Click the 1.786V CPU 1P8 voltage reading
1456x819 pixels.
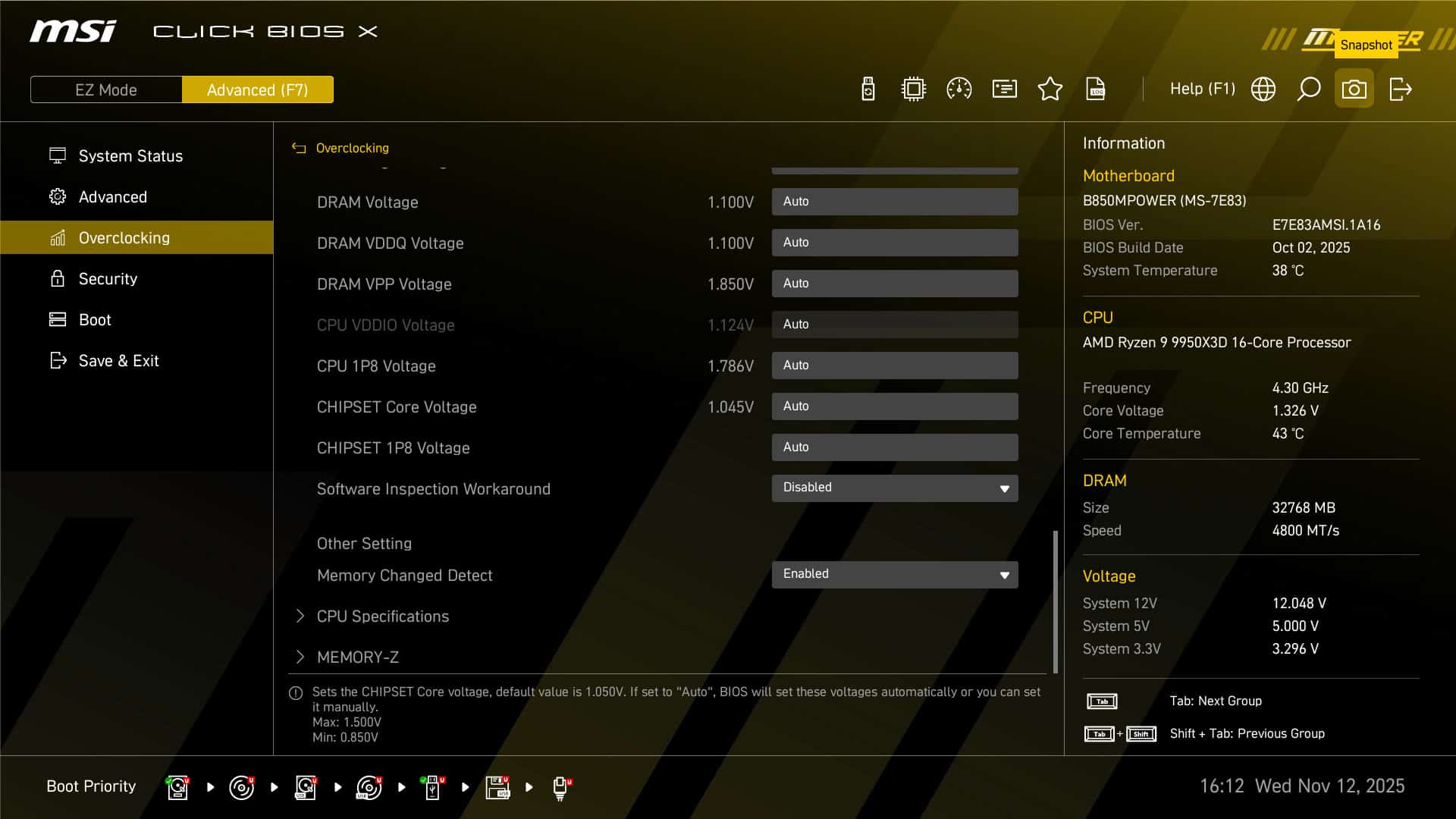coord(730,366)
